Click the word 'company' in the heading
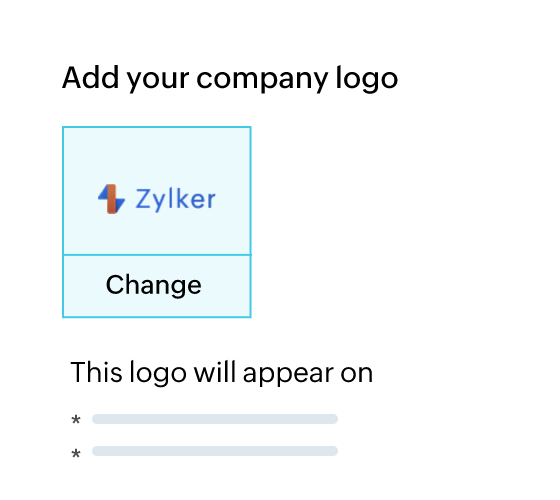 [262, 79]
